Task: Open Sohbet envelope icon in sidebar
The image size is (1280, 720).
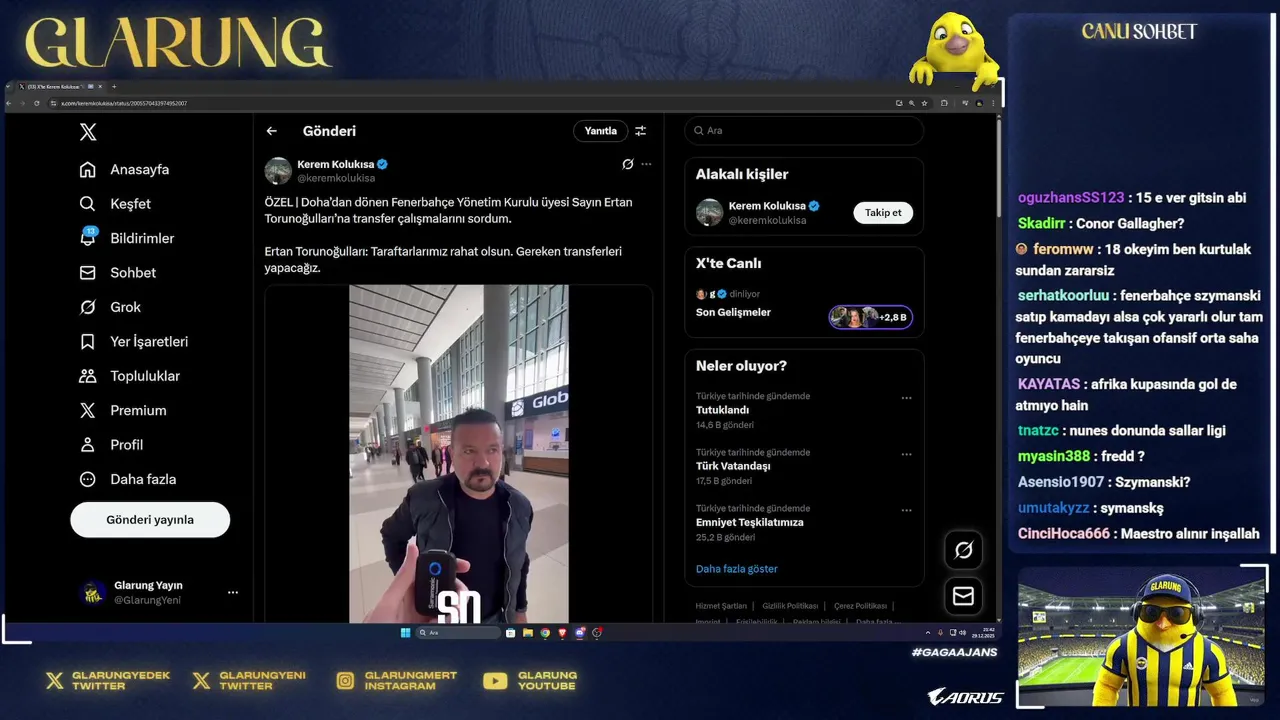Action: click(x=88, y=273)
